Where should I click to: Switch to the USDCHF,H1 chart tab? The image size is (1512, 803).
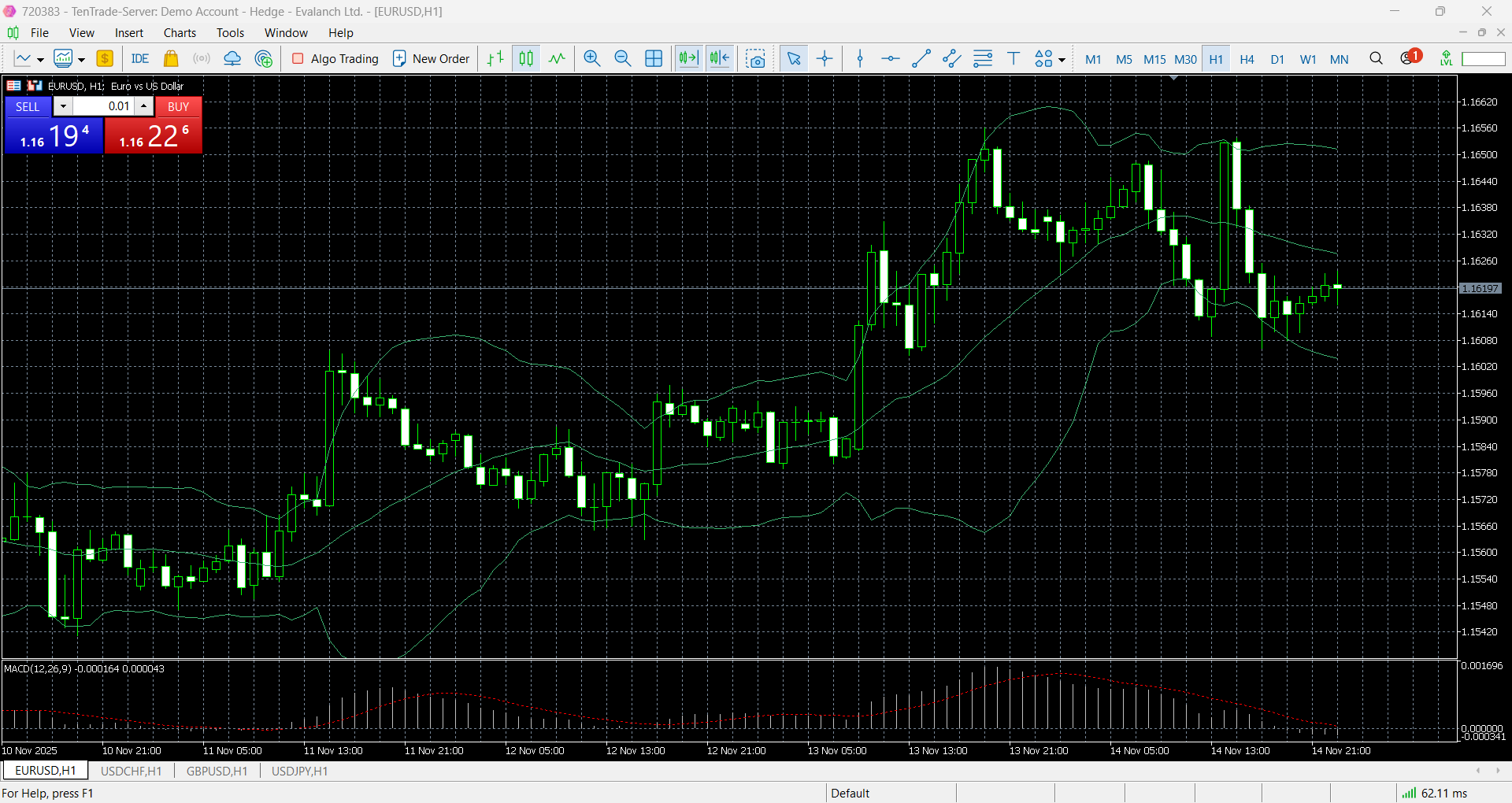(131, 771)
